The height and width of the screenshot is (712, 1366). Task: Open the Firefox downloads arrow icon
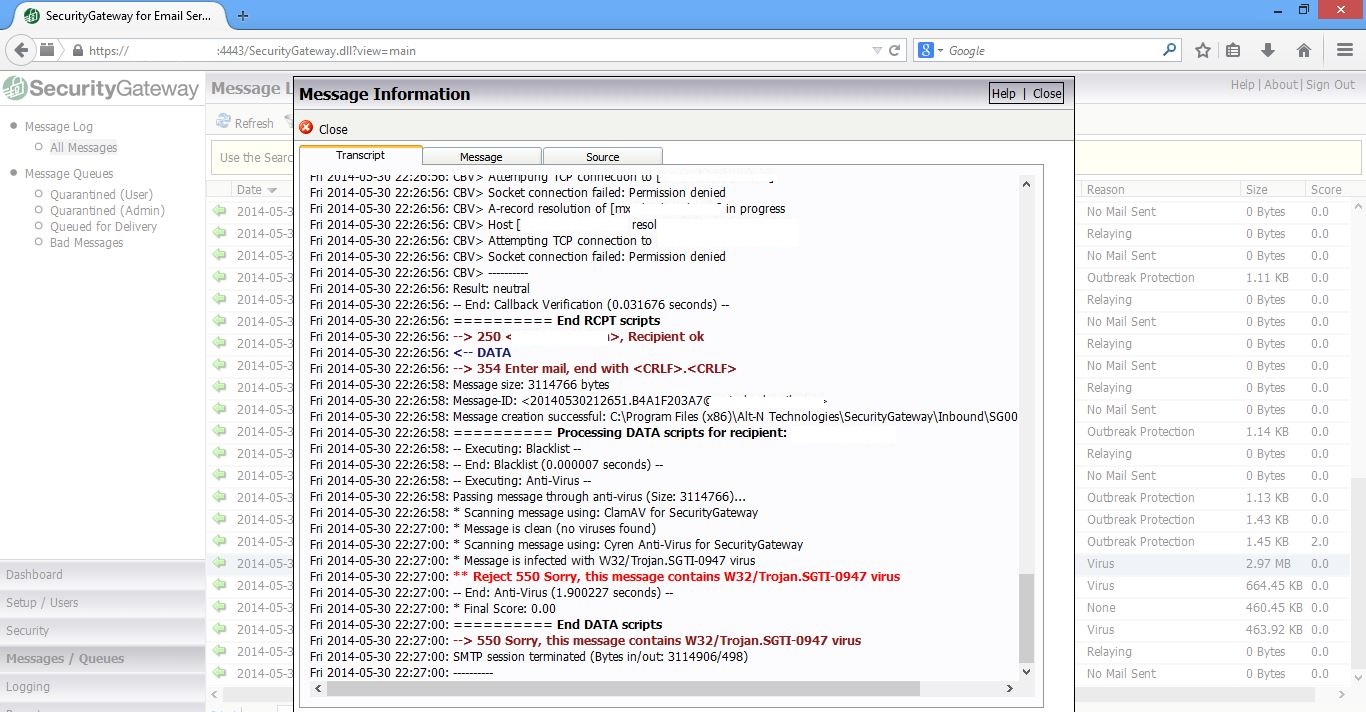click(1268, 50)
